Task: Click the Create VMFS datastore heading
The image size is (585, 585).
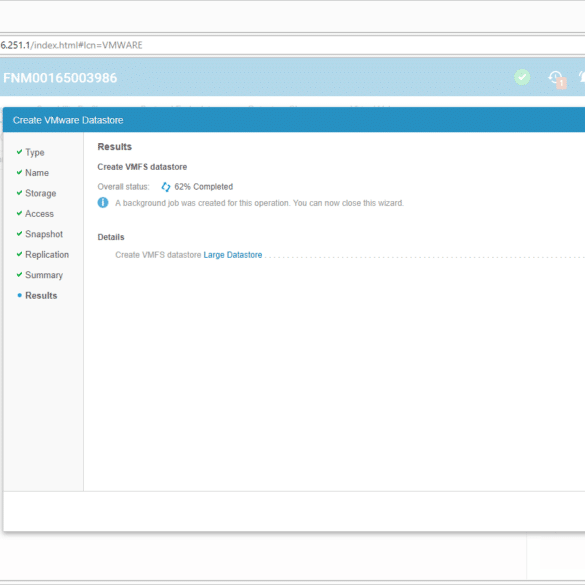Action: click(x=142, y=167)
